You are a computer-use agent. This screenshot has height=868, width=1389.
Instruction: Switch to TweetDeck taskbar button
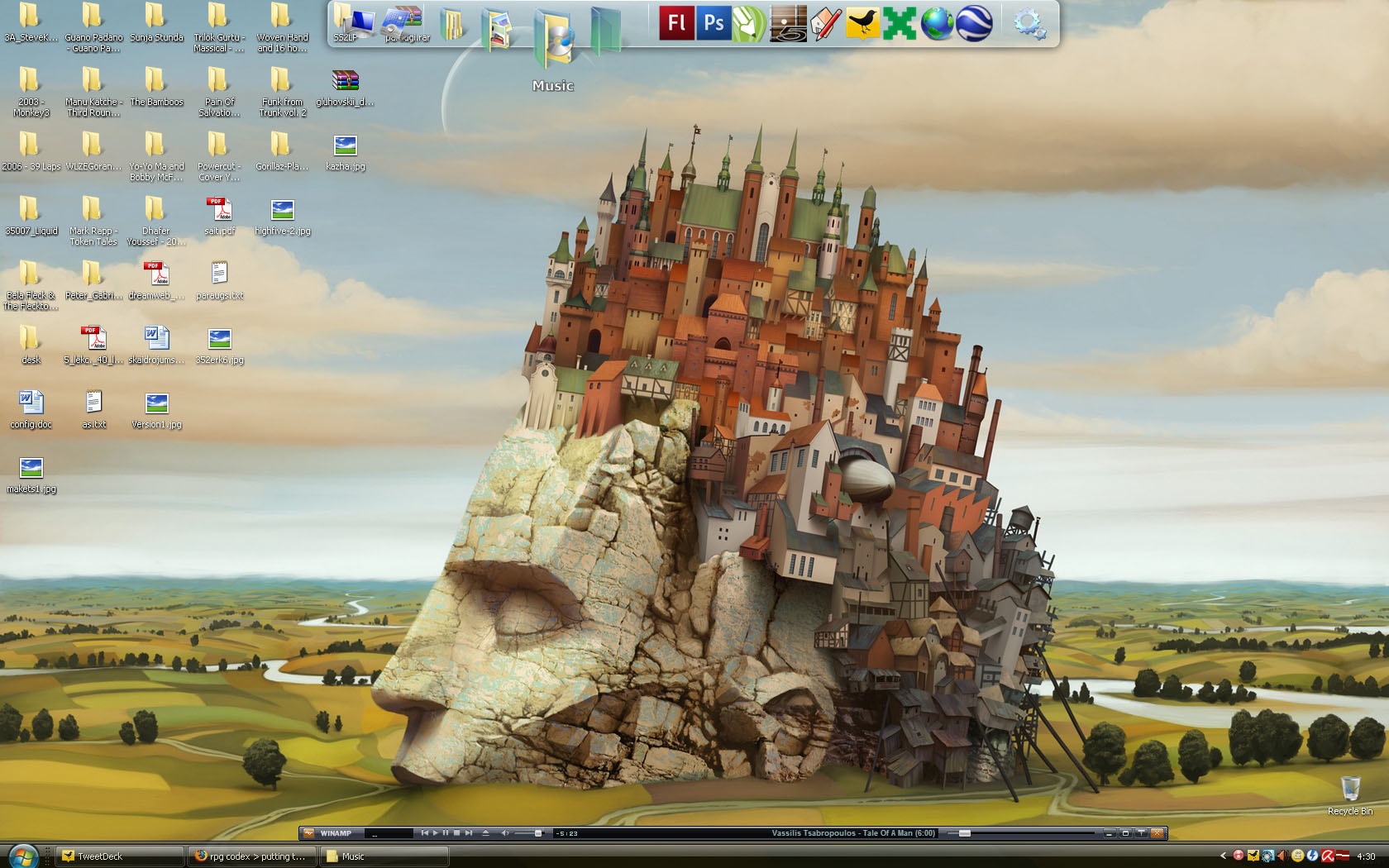click(120, 856)
